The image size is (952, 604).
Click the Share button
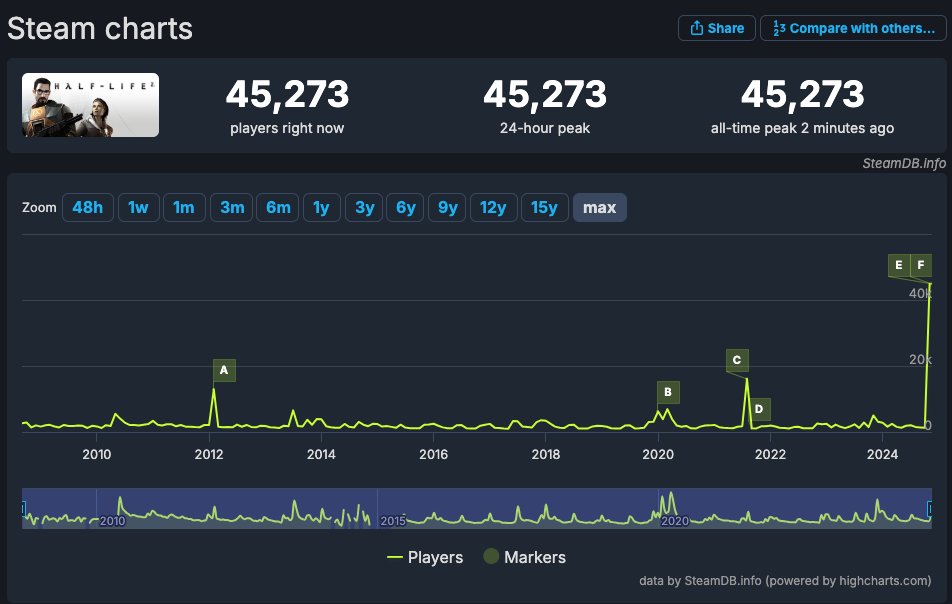[x=716, y=29]
